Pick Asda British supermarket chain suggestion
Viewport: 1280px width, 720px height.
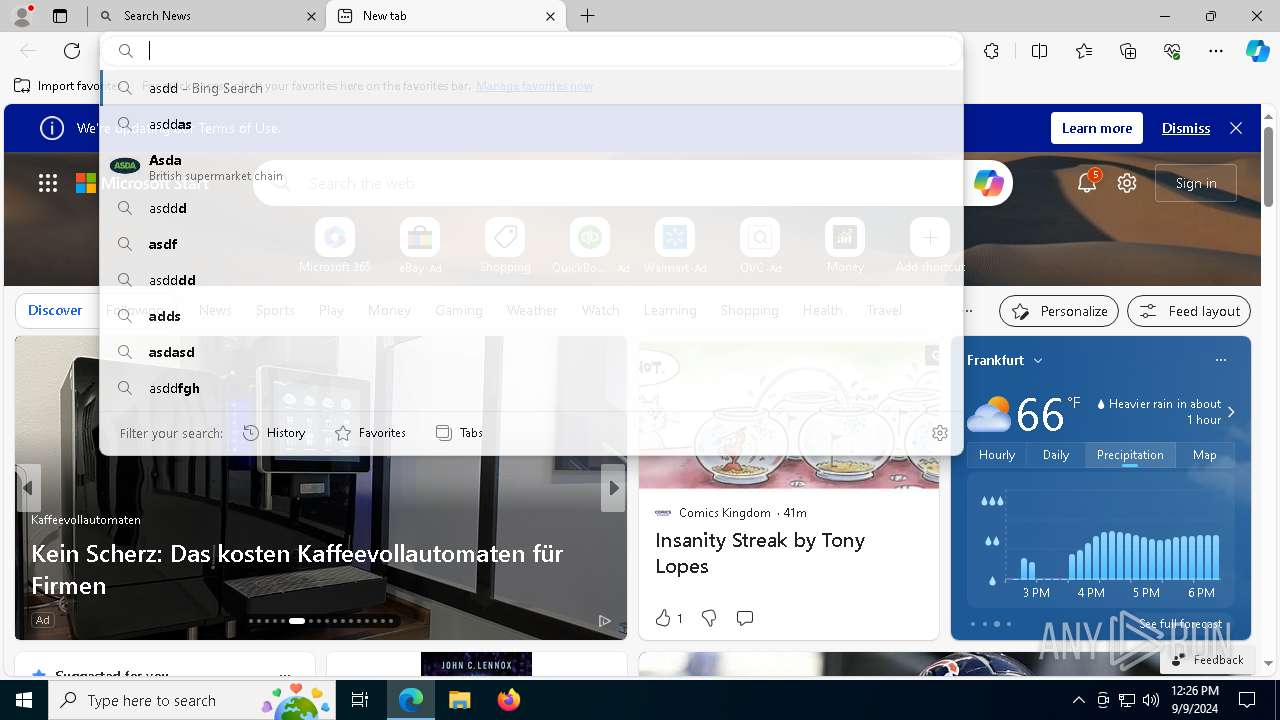pyautogui.click(x=532, y=166)
